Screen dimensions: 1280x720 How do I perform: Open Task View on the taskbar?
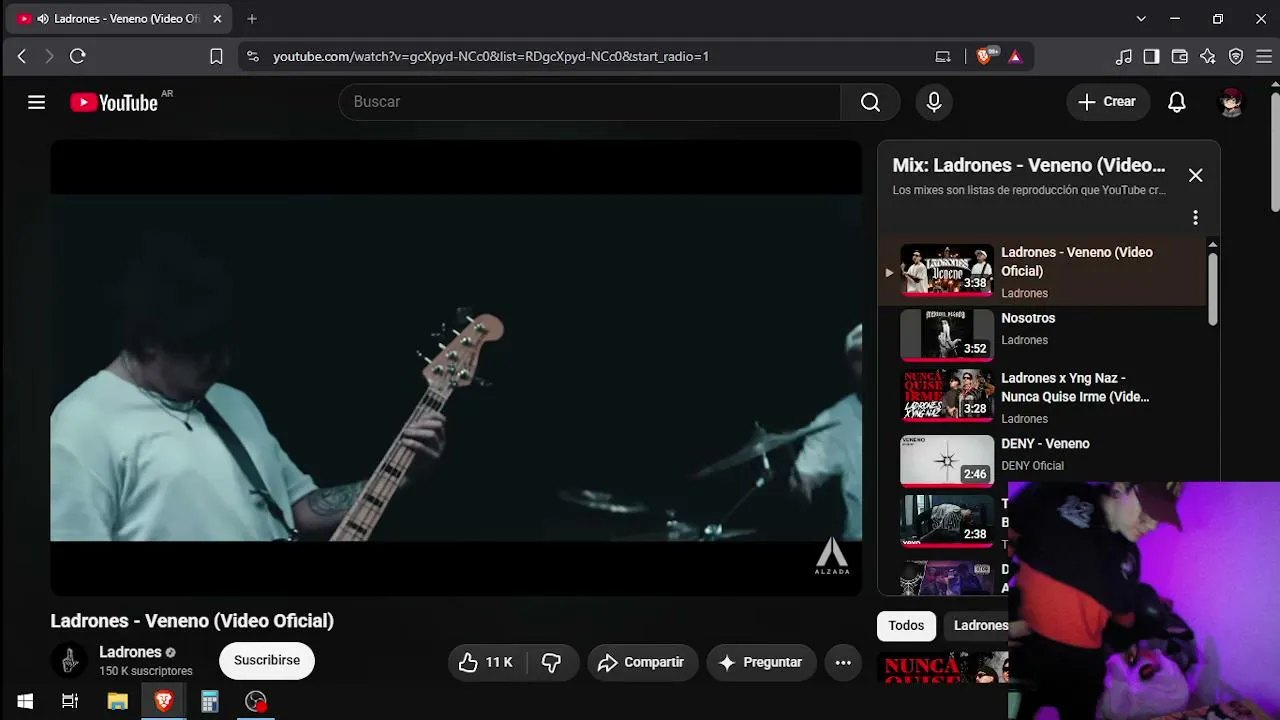click(x=70, y=701)
